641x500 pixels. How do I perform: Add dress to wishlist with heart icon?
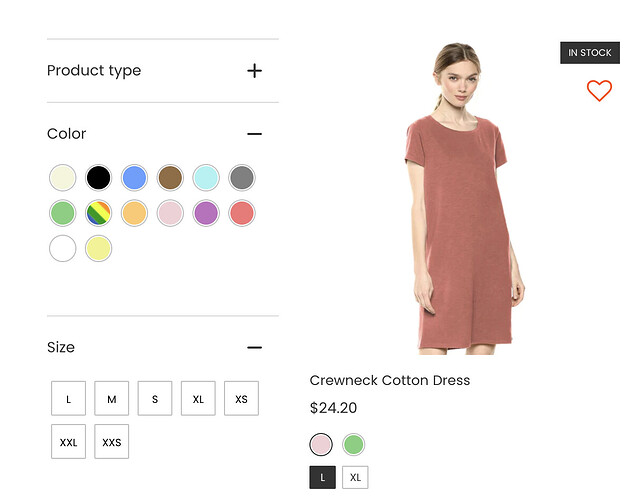pyautogui.click(x=599, y=91)
